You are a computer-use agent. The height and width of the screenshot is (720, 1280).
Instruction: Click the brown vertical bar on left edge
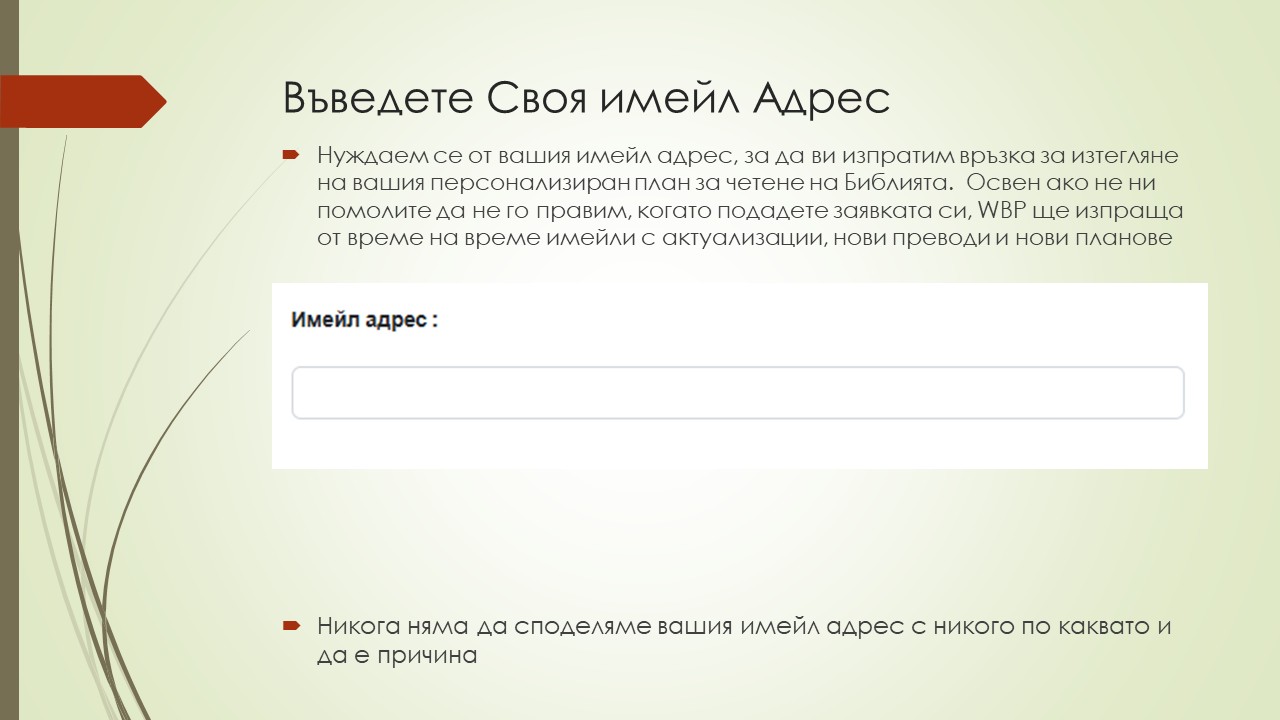pyautogui.click(x=9, y=400)
